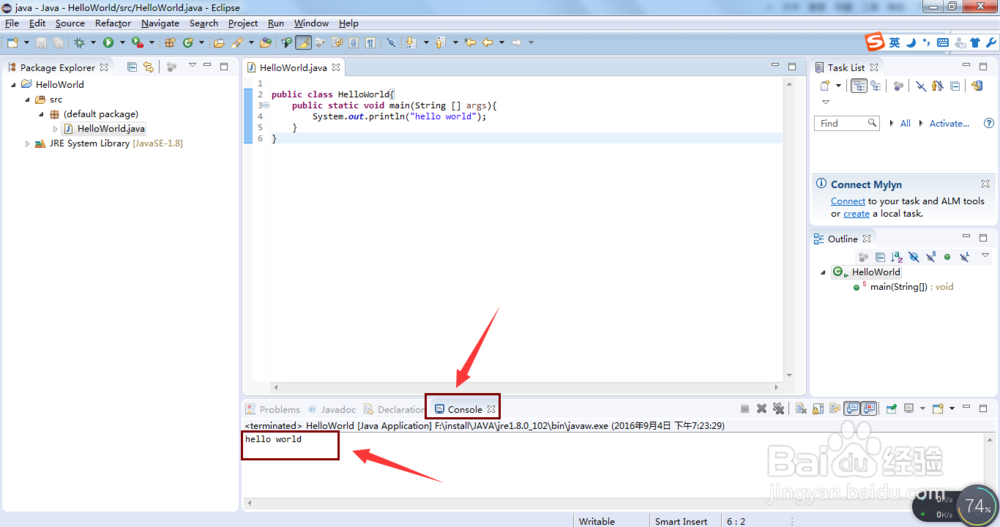Viewport: 1000px width, 527px height.
Task: Click the Next Annotation icon
Action: [x=411, y=43]
